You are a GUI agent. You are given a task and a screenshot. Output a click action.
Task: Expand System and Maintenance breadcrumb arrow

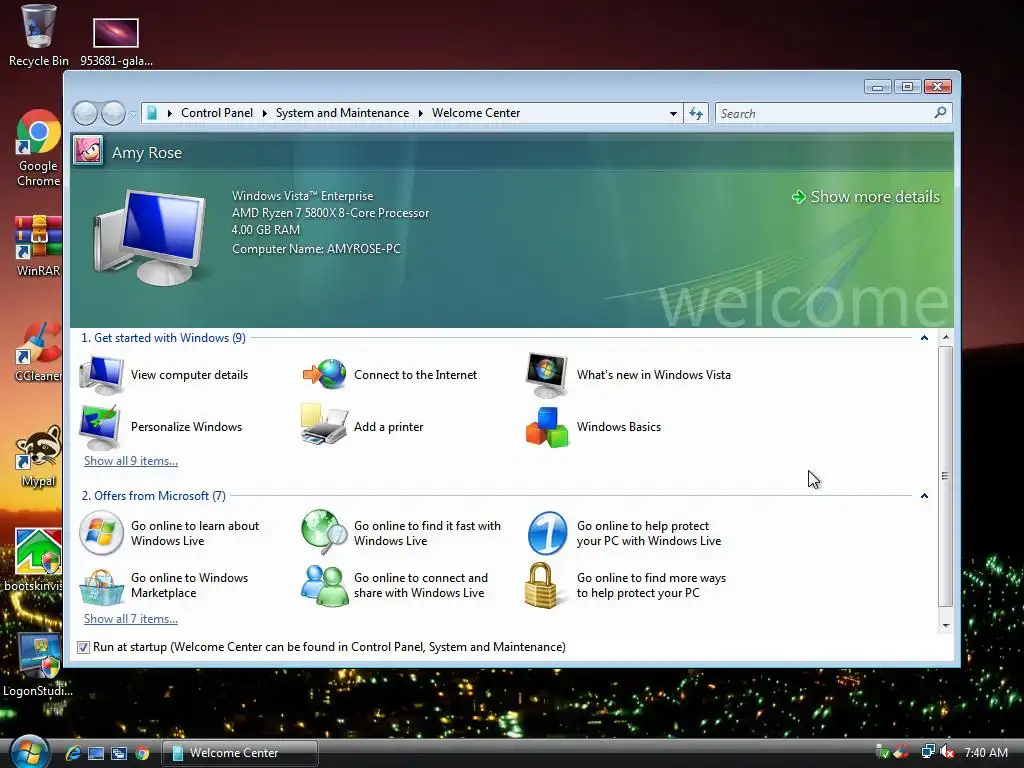click(x=421, y=114)
